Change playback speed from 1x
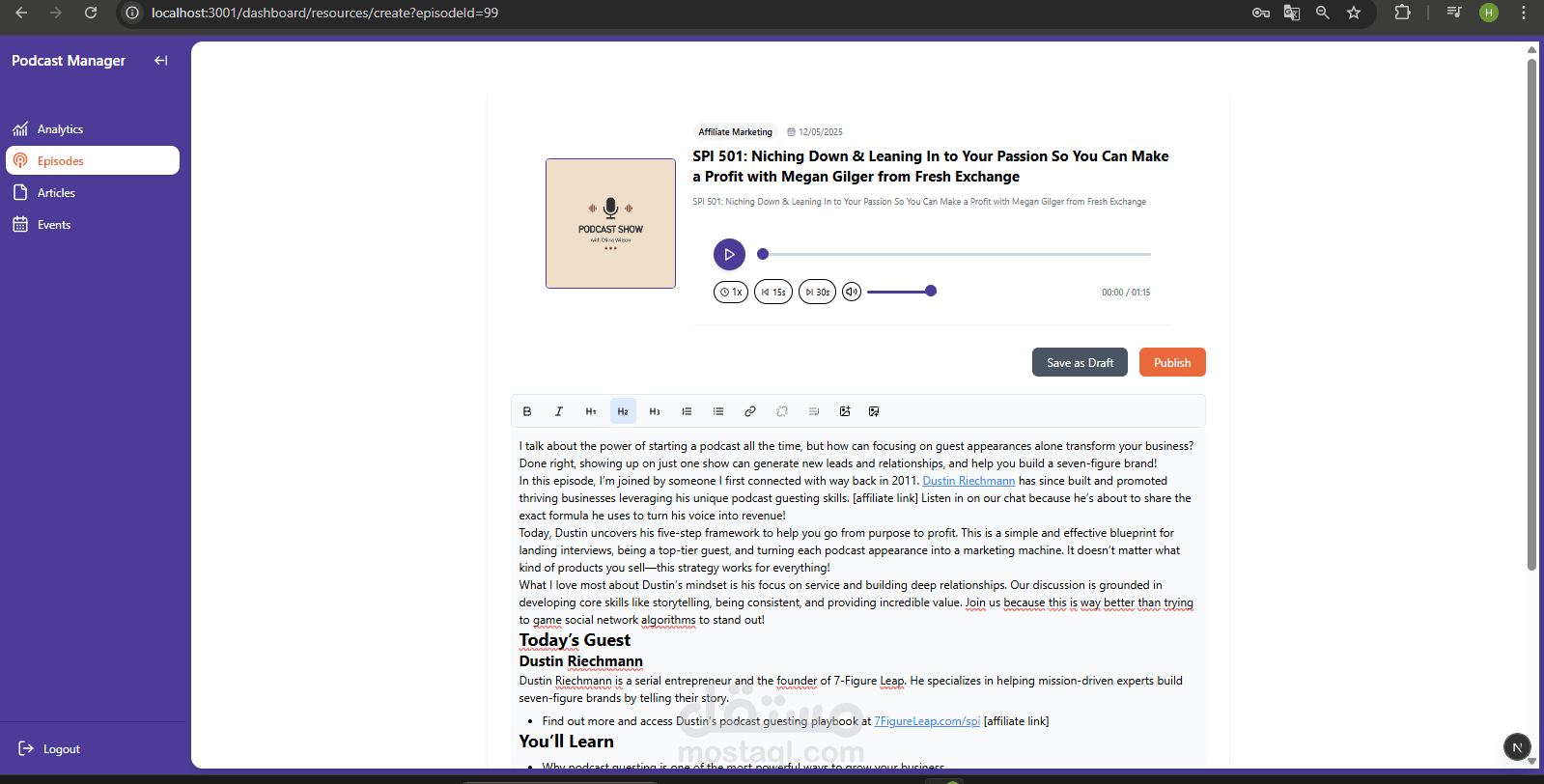The image size is (1544, 784). [731, 292]
